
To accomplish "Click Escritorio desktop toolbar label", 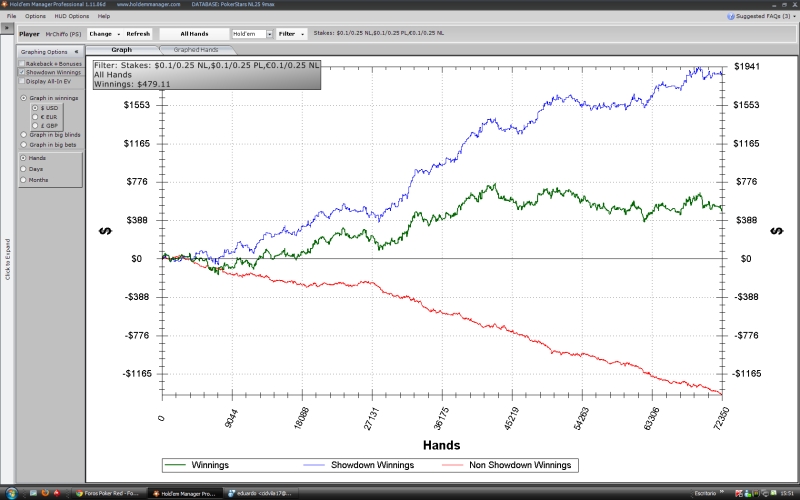I will 705,493.
